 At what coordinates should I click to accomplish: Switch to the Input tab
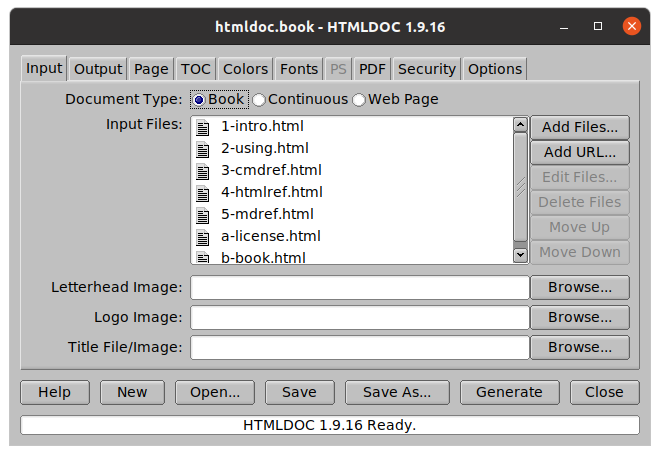click(44, 68)
